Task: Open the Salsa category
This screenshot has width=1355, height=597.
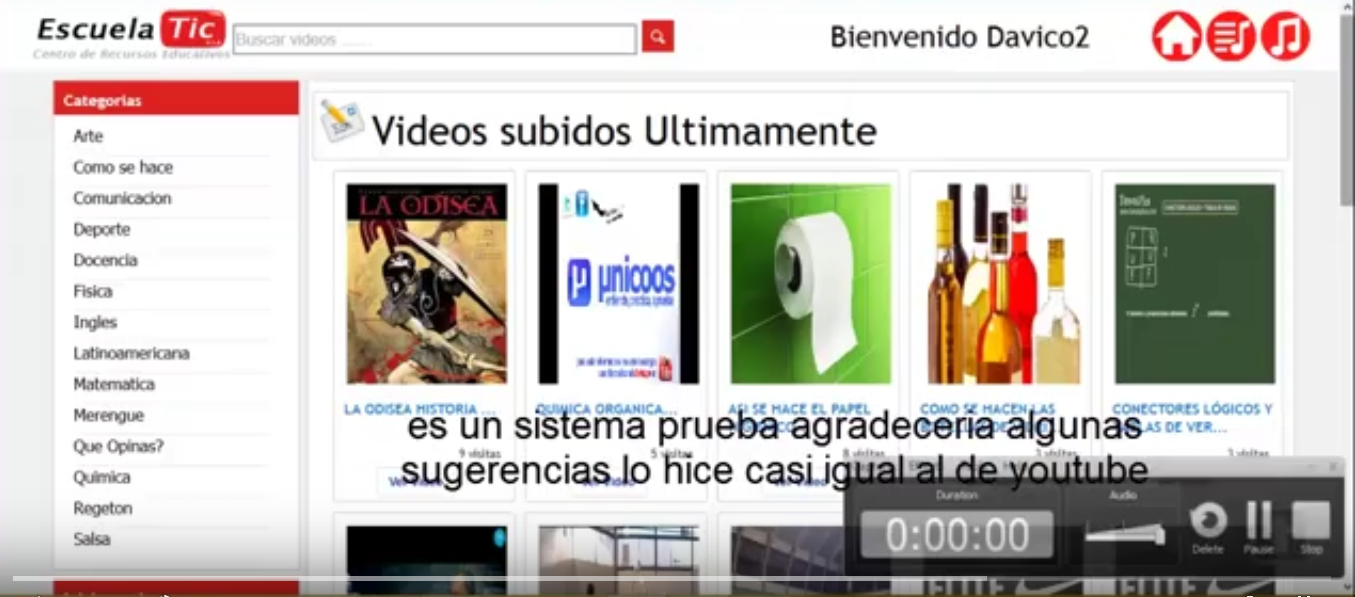Action: point(91,539)
